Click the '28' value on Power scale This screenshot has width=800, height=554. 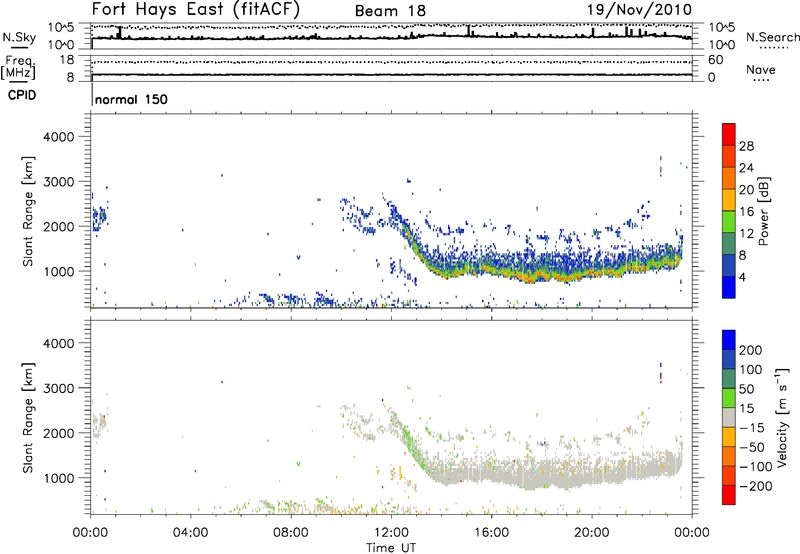coord(746,146)
